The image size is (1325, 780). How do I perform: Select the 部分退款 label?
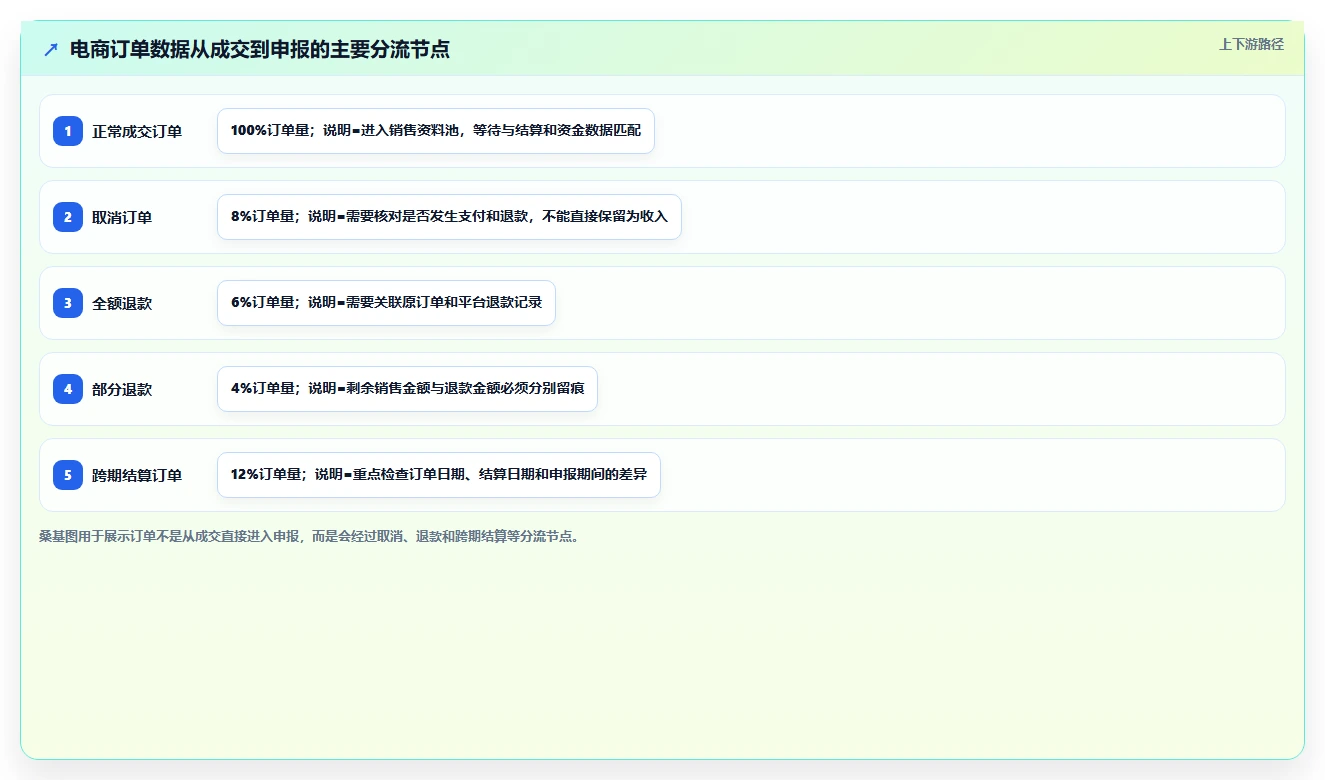122,389
